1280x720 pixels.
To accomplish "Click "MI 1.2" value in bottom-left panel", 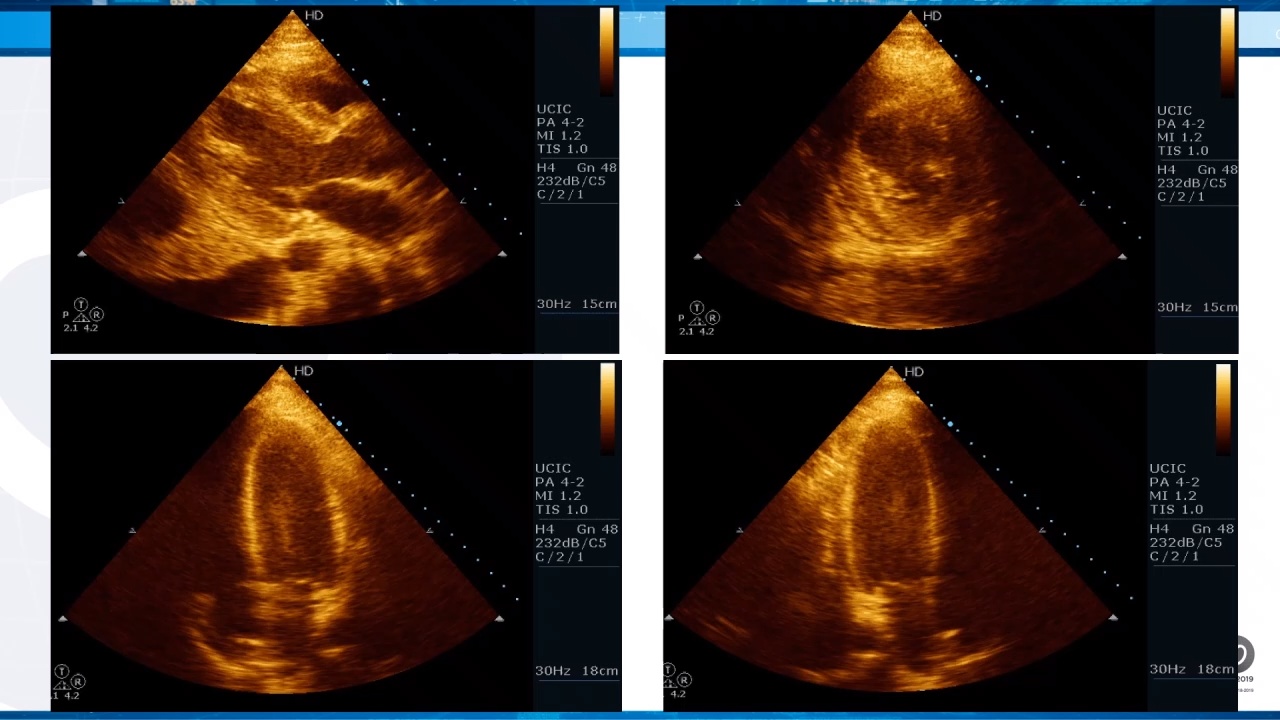I will 558,496.
